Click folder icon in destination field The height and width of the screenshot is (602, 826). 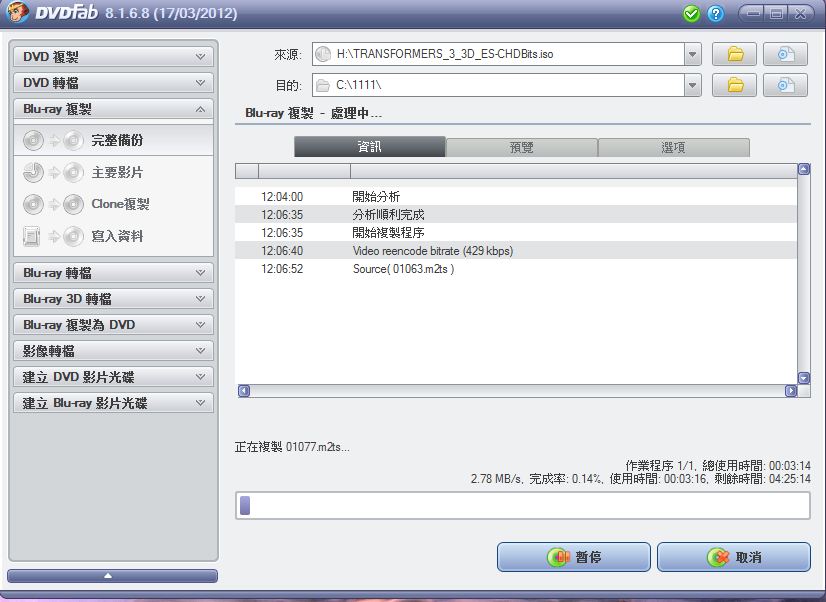click(x=323, y=85)
